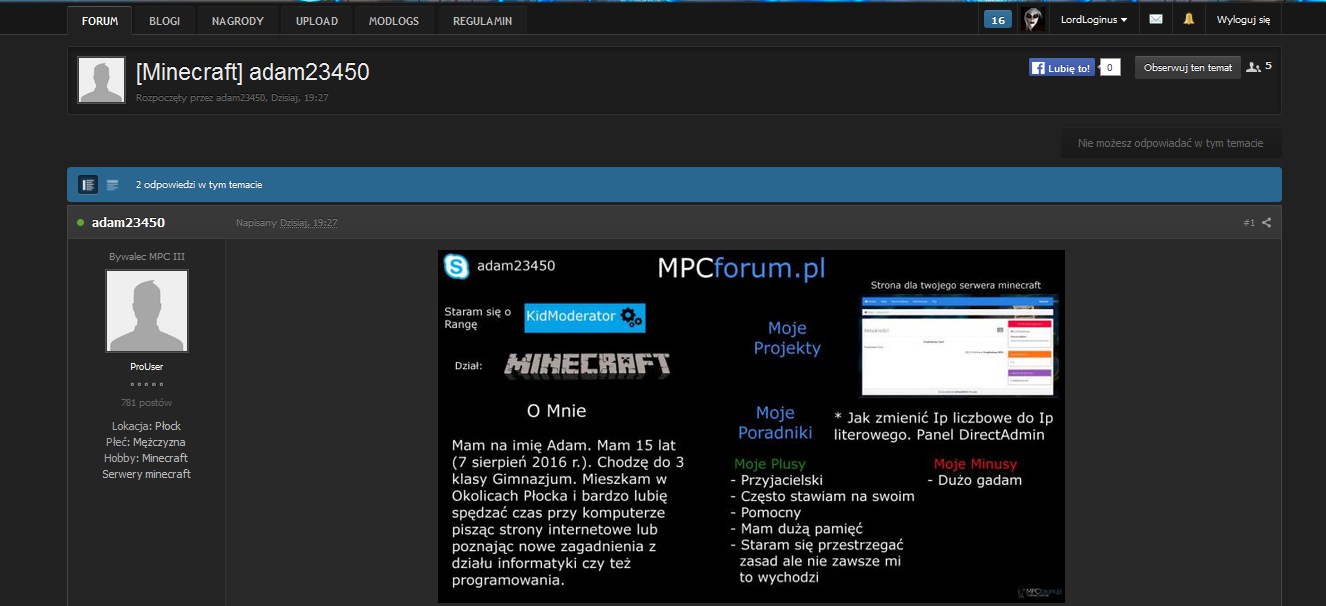Image resolution: width=1326 pixels, height=606 pixels.
Task: Click Obserwuj ten temat button
Action: point(1188,67)
